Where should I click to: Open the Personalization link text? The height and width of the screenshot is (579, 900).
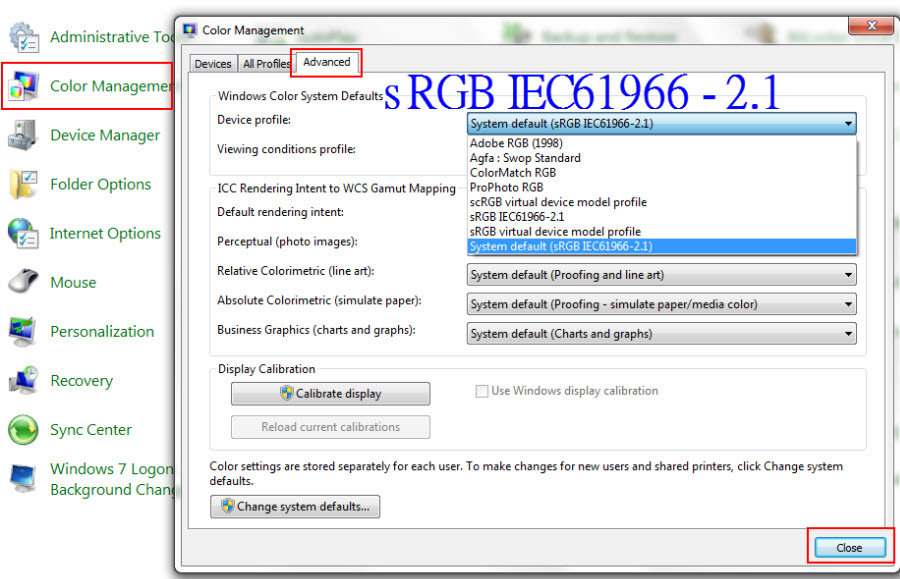click(102, 332)
